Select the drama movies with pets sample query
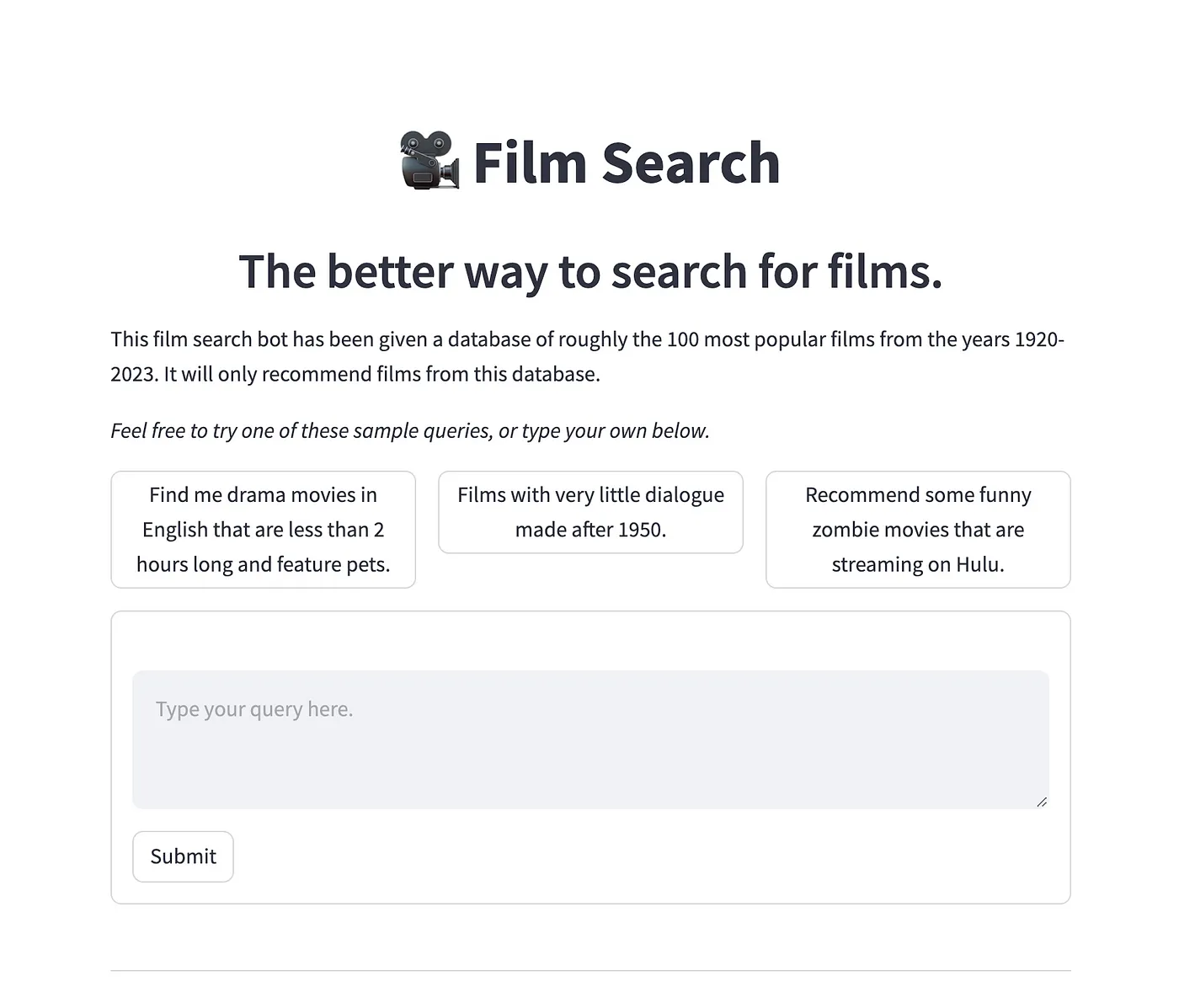The height and width of the screenshot is (1008, 1179). pyautogui.click(x=263, y=530)
